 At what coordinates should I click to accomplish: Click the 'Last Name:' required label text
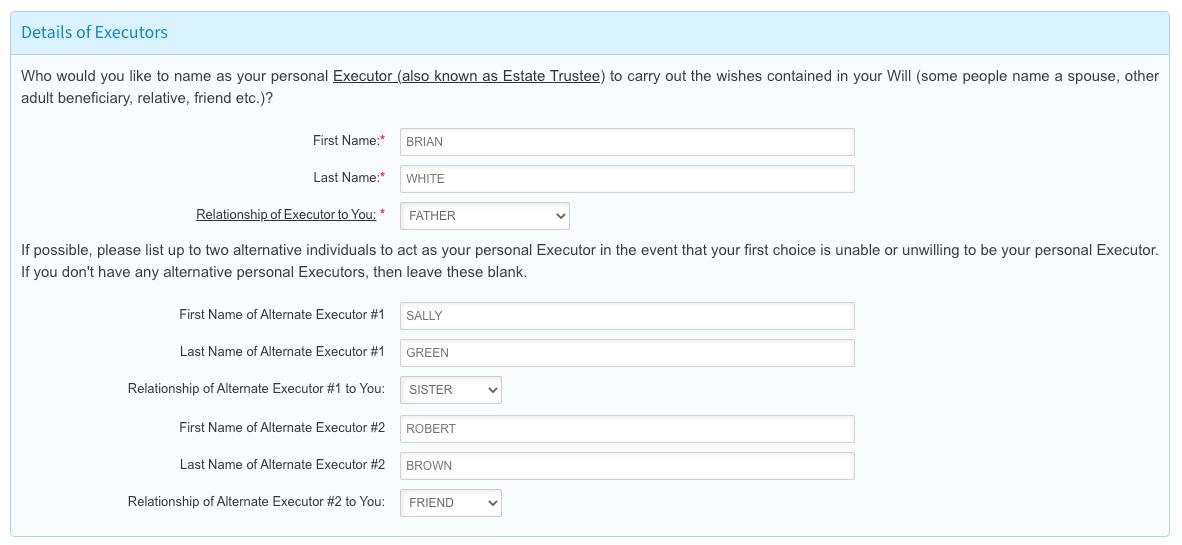(x=347, y=178)
